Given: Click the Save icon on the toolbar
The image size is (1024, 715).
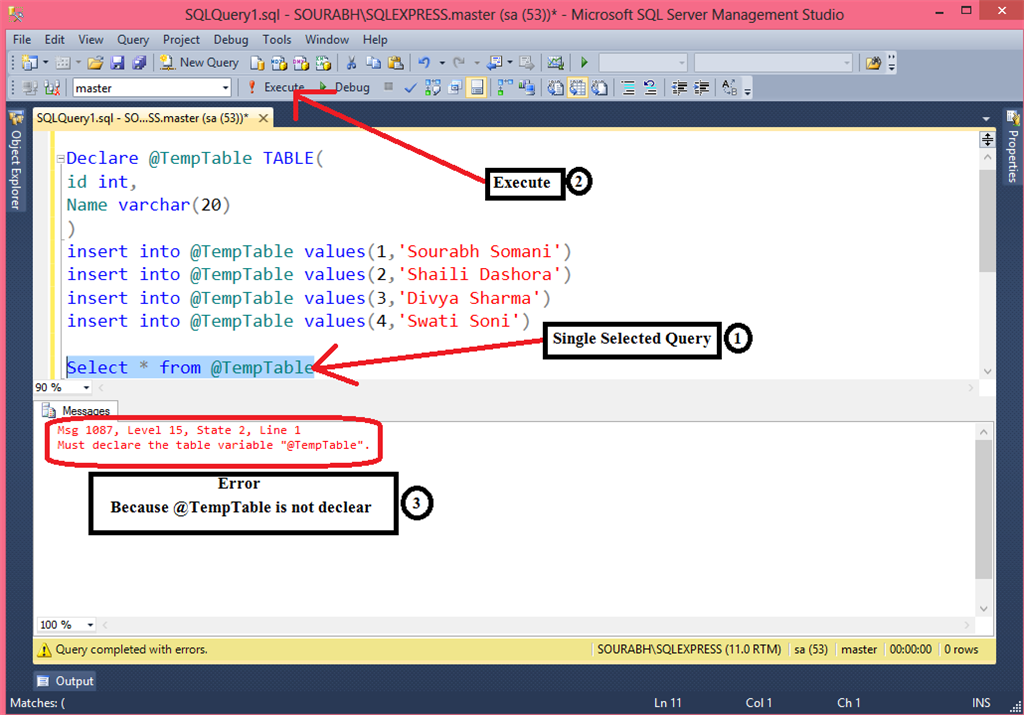Looking at the screenshot, I should click(119, 62).
